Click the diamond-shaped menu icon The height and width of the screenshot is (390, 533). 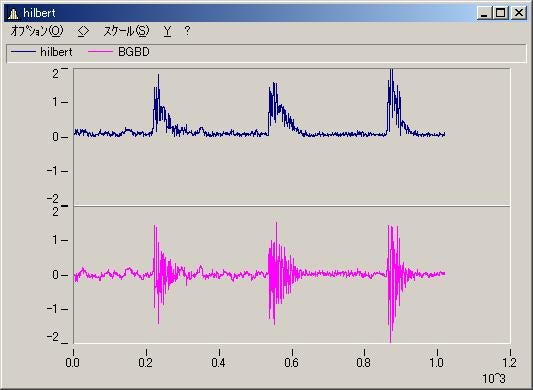(83, 31)
